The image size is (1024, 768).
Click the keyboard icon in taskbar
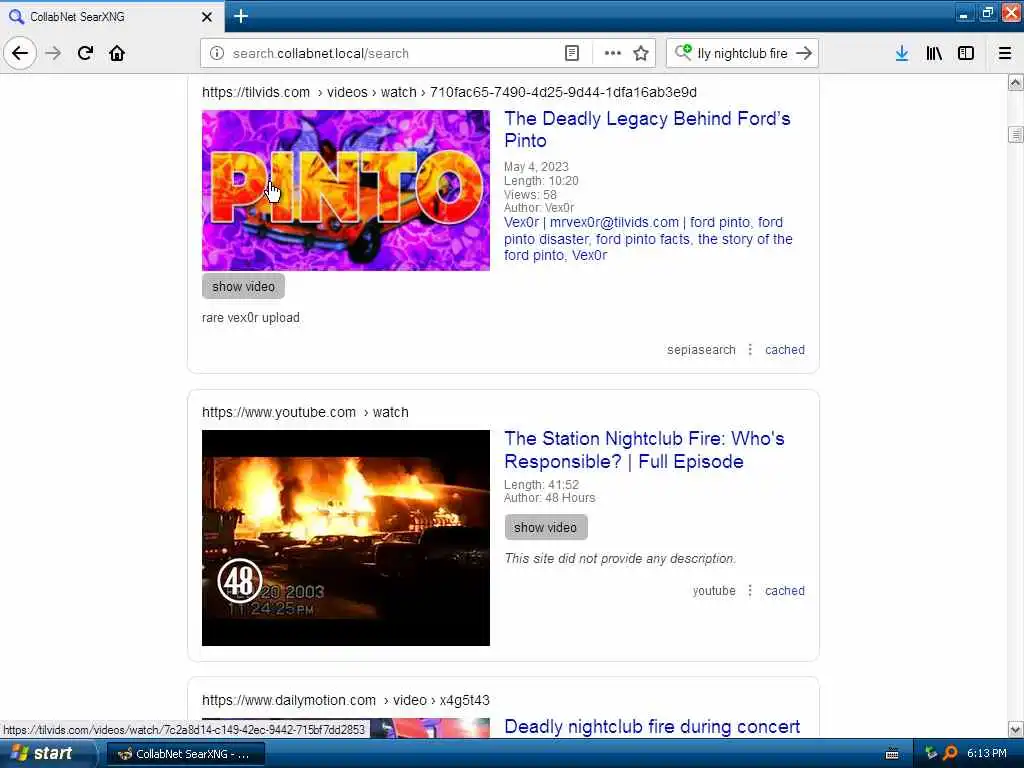click(x=891, y=754)
